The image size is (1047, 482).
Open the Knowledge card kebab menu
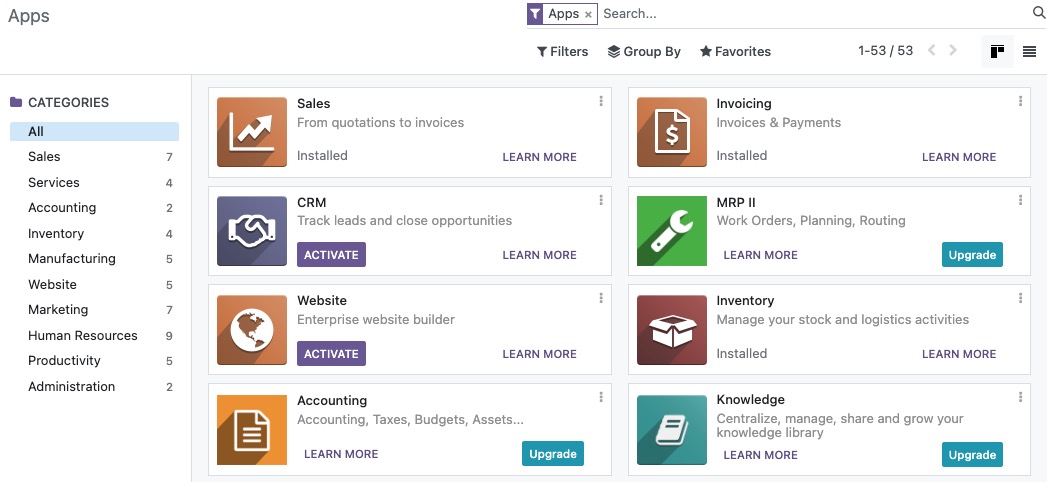[x=1020, y=397]
